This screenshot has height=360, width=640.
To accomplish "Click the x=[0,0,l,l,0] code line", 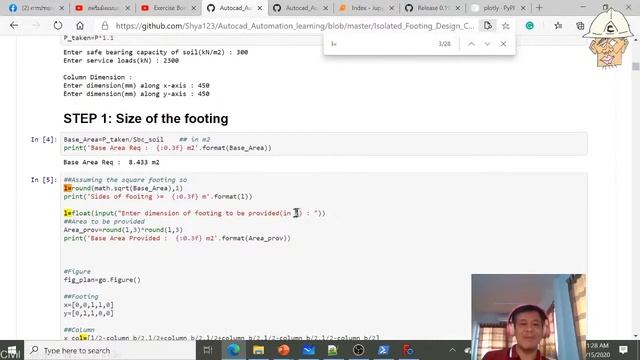I will tap(89, 305).
